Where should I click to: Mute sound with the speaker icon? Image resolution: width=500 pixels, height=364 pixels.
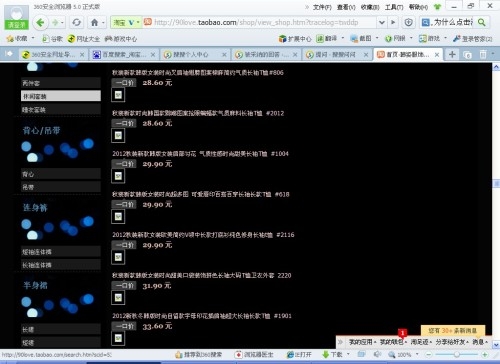click(x=377, y=354)
